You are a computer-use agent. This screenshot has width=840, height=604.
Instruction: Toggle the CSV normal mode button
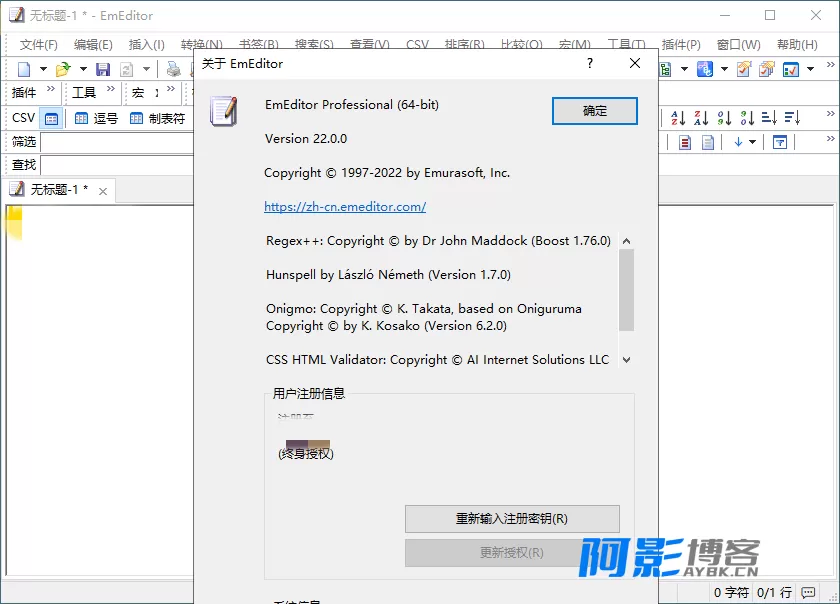tap(51, 118)
